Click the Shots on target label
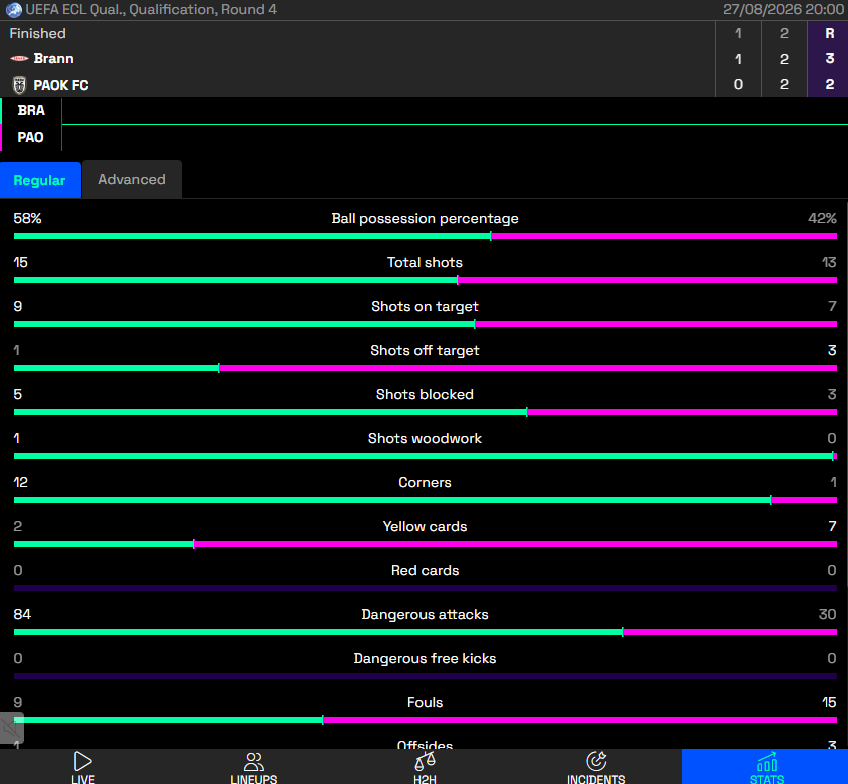The image size is (848, 784). click(x=425, y=307)
